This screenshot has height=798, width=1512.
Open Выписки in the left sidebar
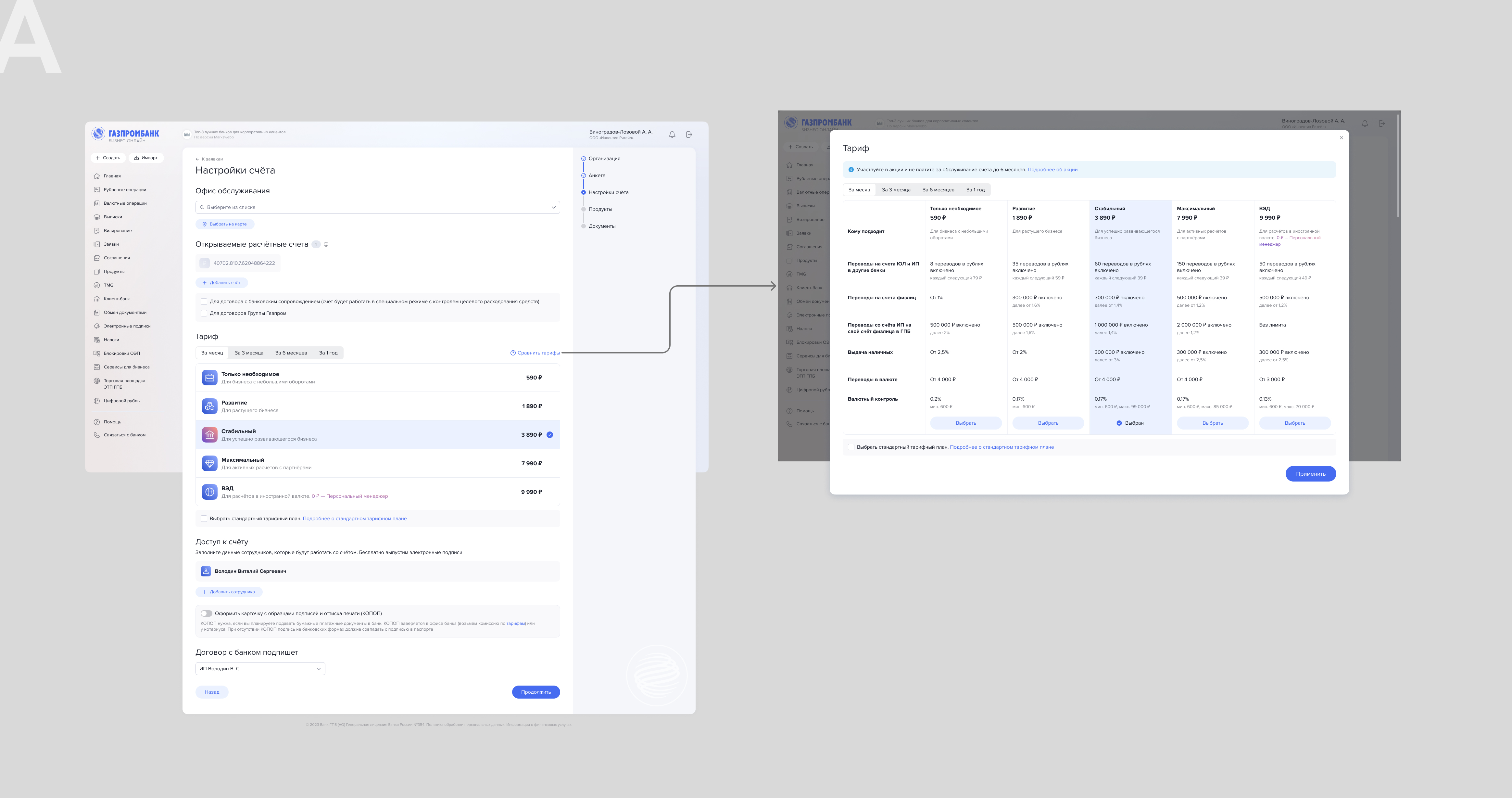pyautogui.click(x=113, y=217)
